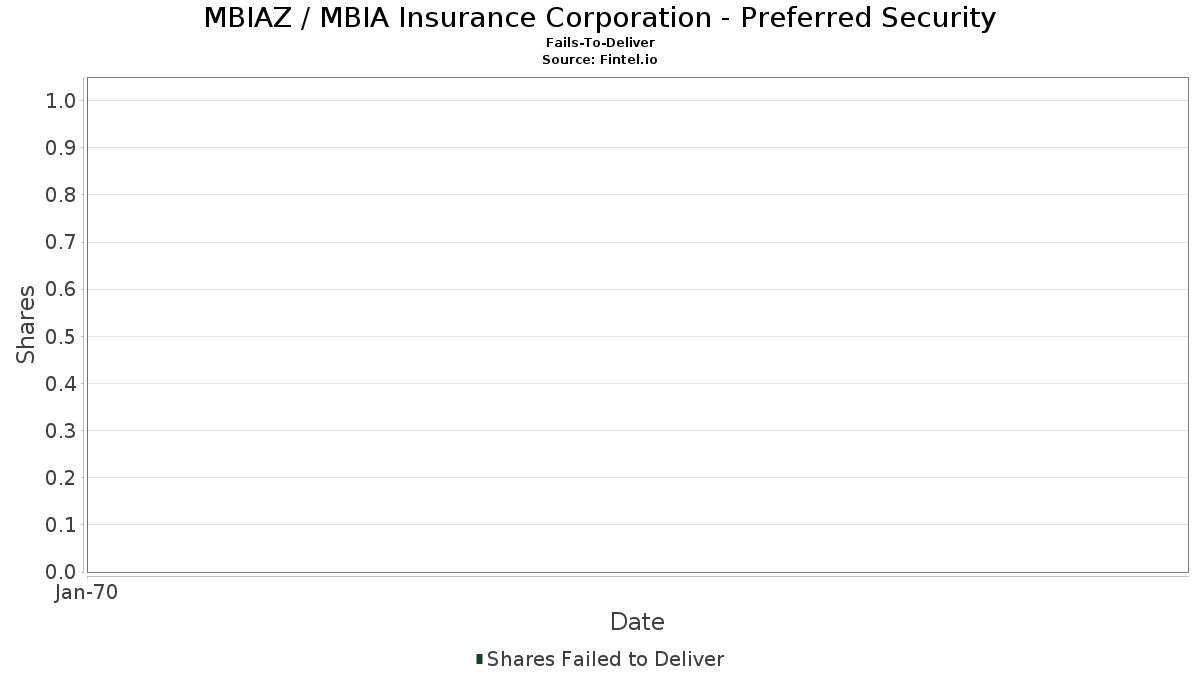Image resolution: width=1200 pixels, height=675 pixels.
Task: Click the "Jan-70" x-axis tick label
Action: pyautogui.click(x=87, y=593)
